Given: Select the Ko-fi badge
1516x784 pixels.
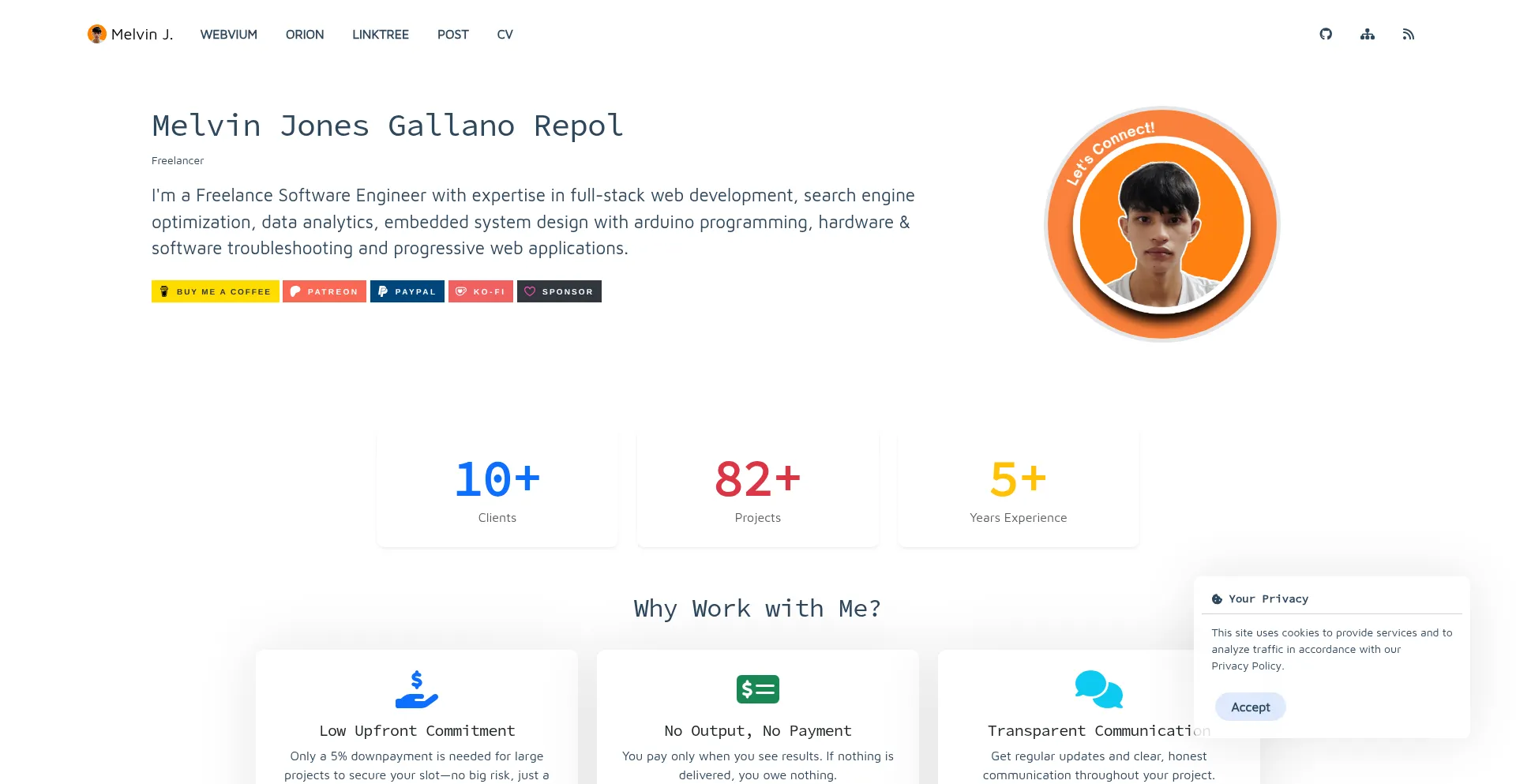Looking at the screenshot, I should (480, 291).
